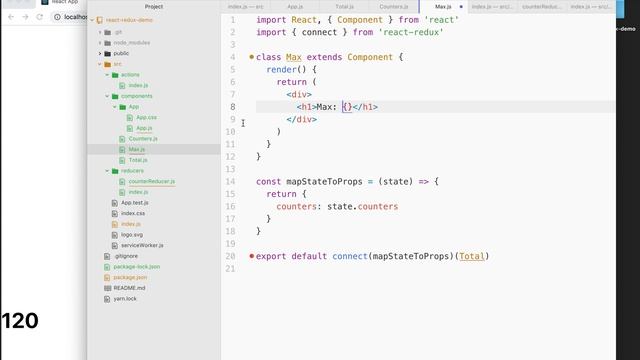Collapse the components folder chevron
The height and width of the screenshot is (360, 640).
(x=107, y=96)
